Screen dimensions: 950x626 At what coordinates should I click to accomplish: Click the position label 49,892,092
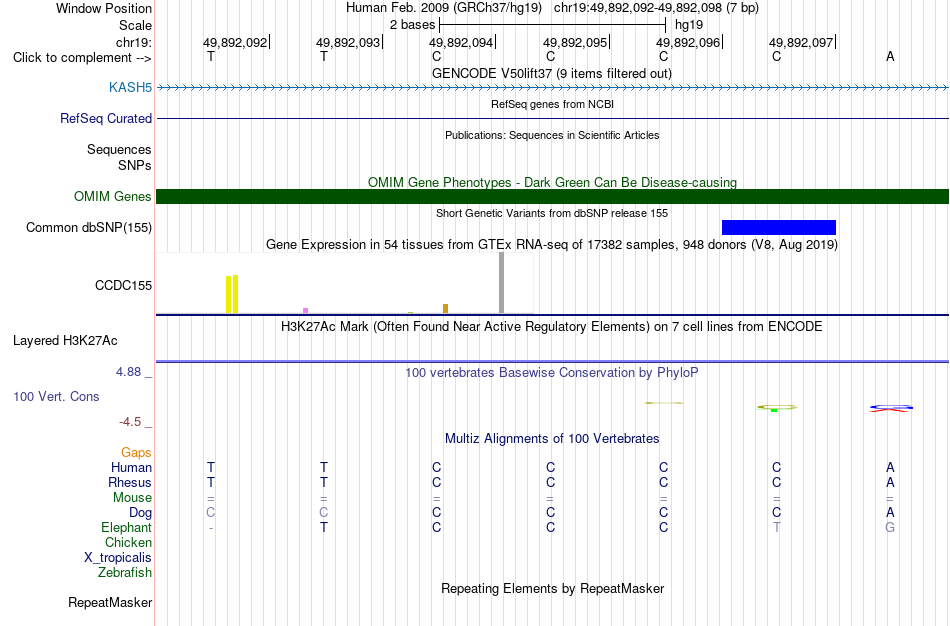[x=235, y=42]
